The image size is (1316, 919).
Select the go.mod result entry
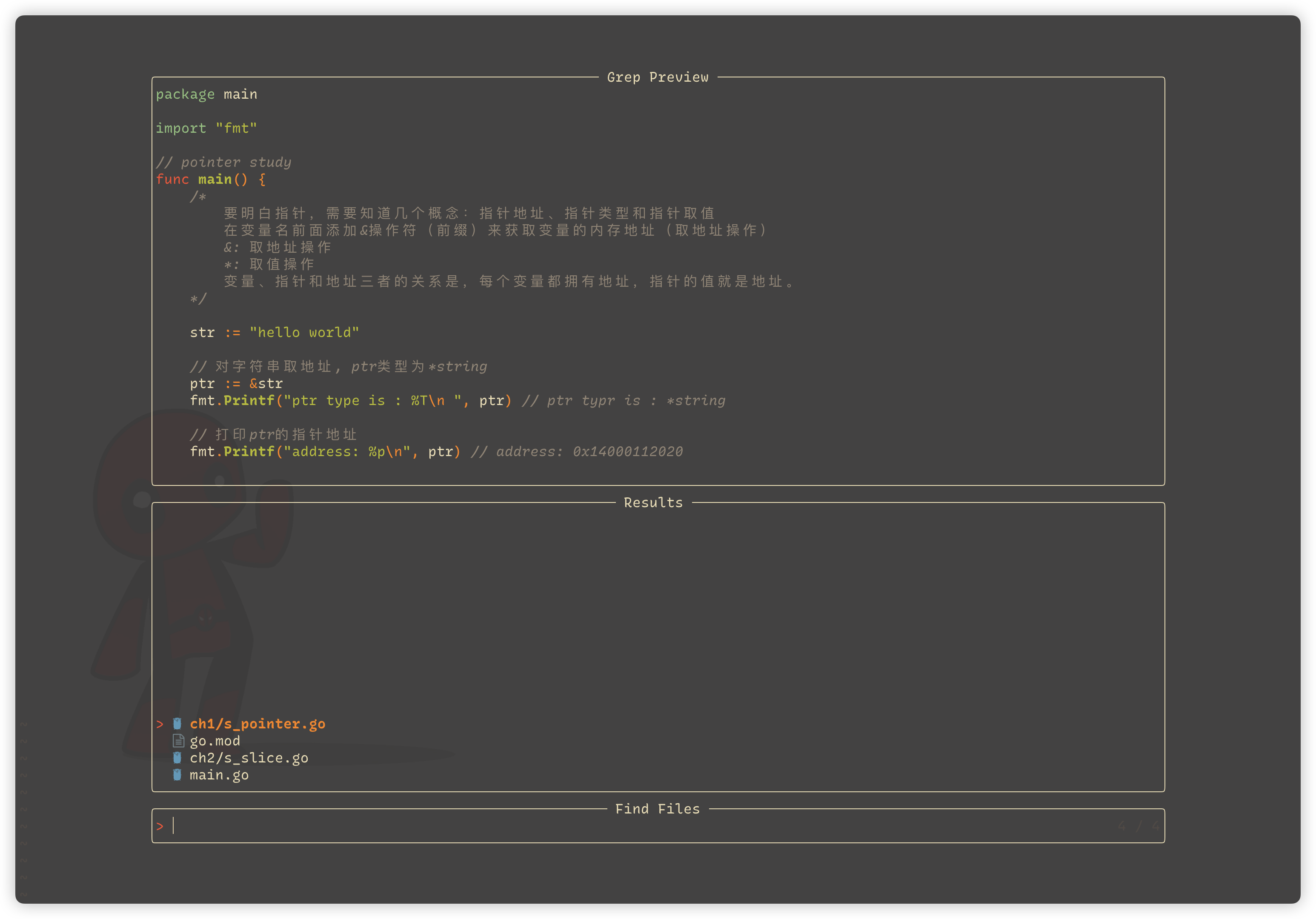[x=215, y=741]
